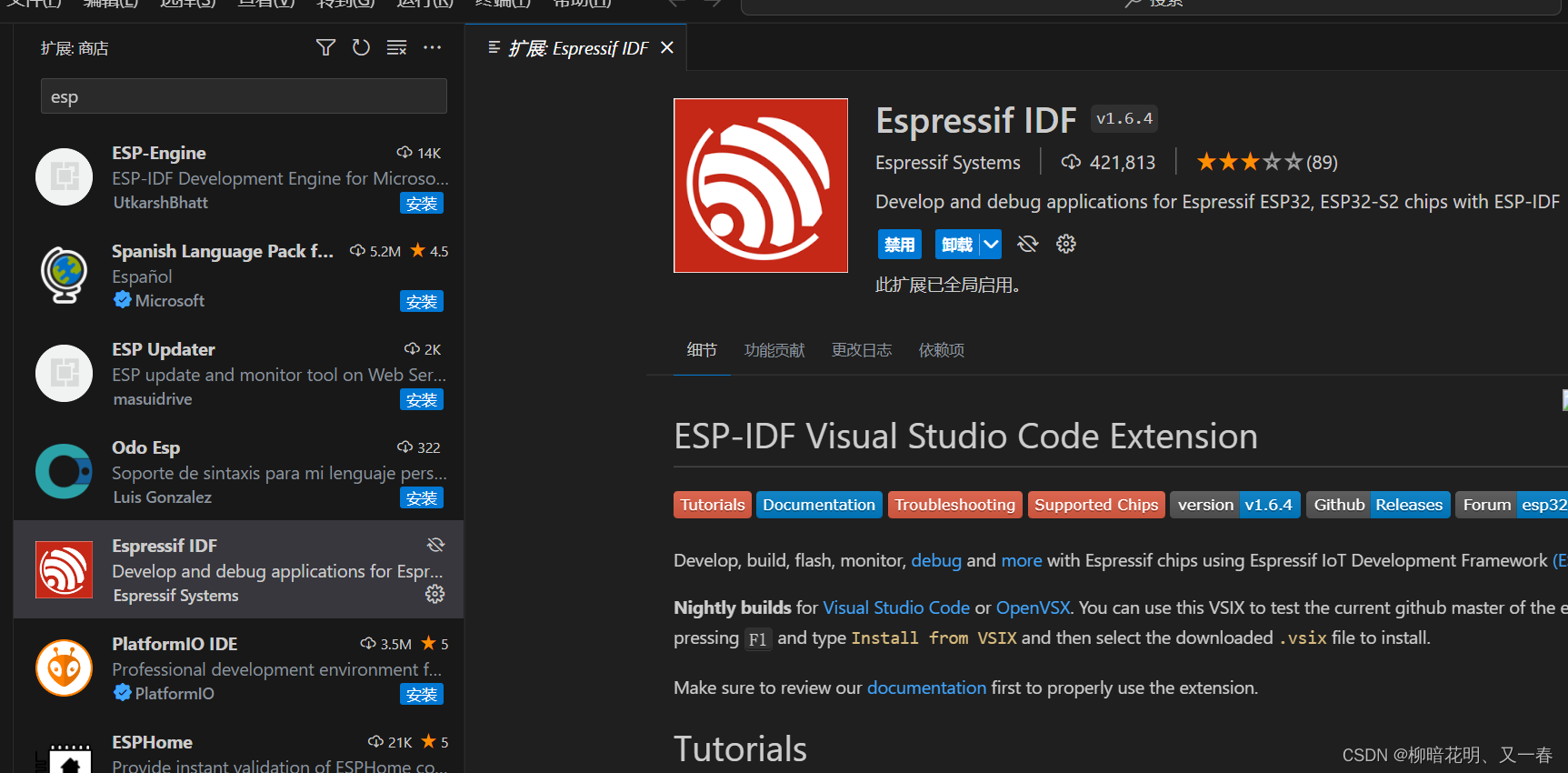Click the Microsoft verified publisher badge
The image size is (1568, 773).
123,300
